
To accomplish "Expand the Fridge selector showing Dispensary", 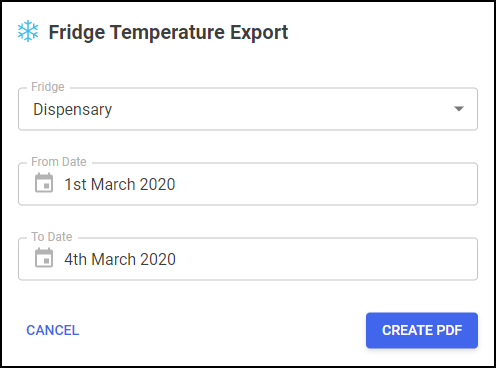I will pos(248,109).
